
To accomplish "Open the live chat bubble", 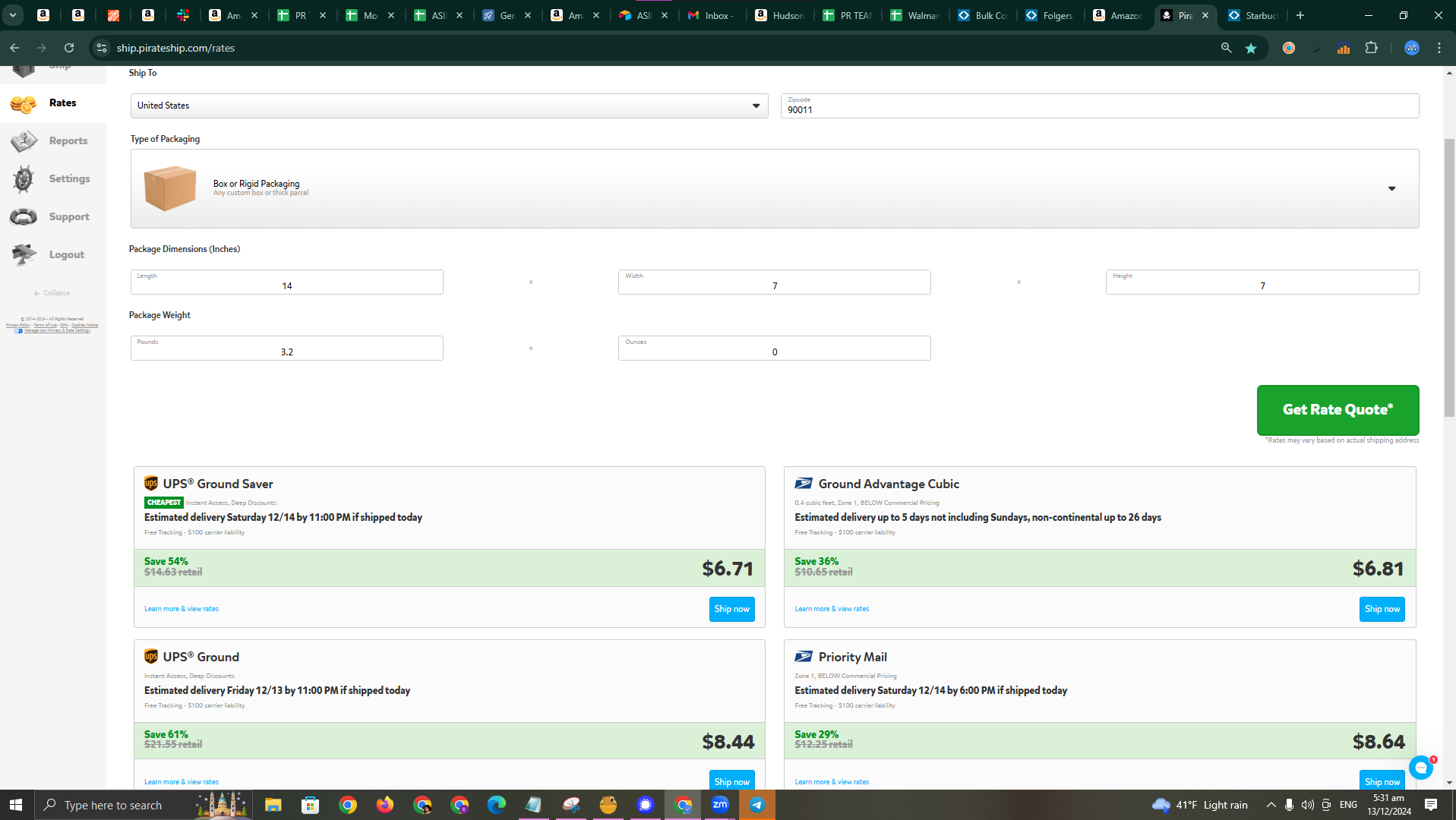I will pyautogui.click(x=1421, y=768).
